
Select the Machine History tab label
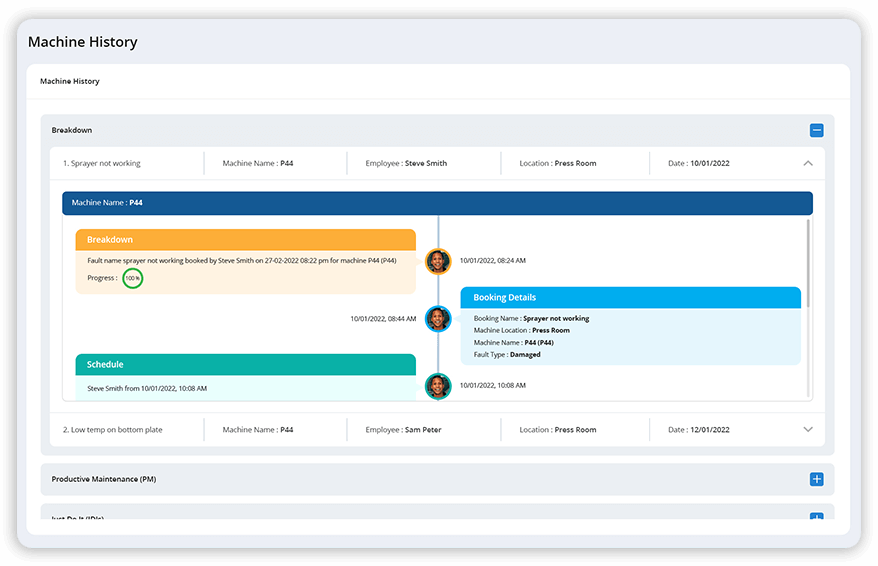pos(70,81)
